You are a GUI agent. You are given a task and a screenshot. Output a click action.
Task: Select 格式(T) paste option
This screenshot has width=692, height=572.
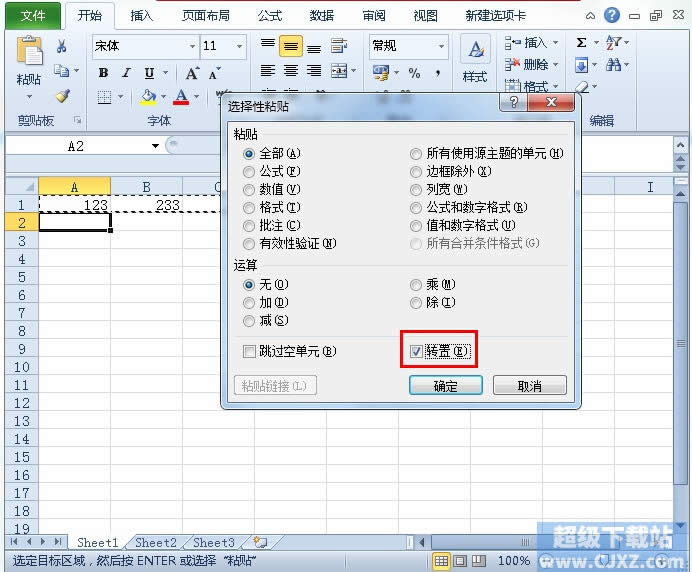tap(271, 207)
